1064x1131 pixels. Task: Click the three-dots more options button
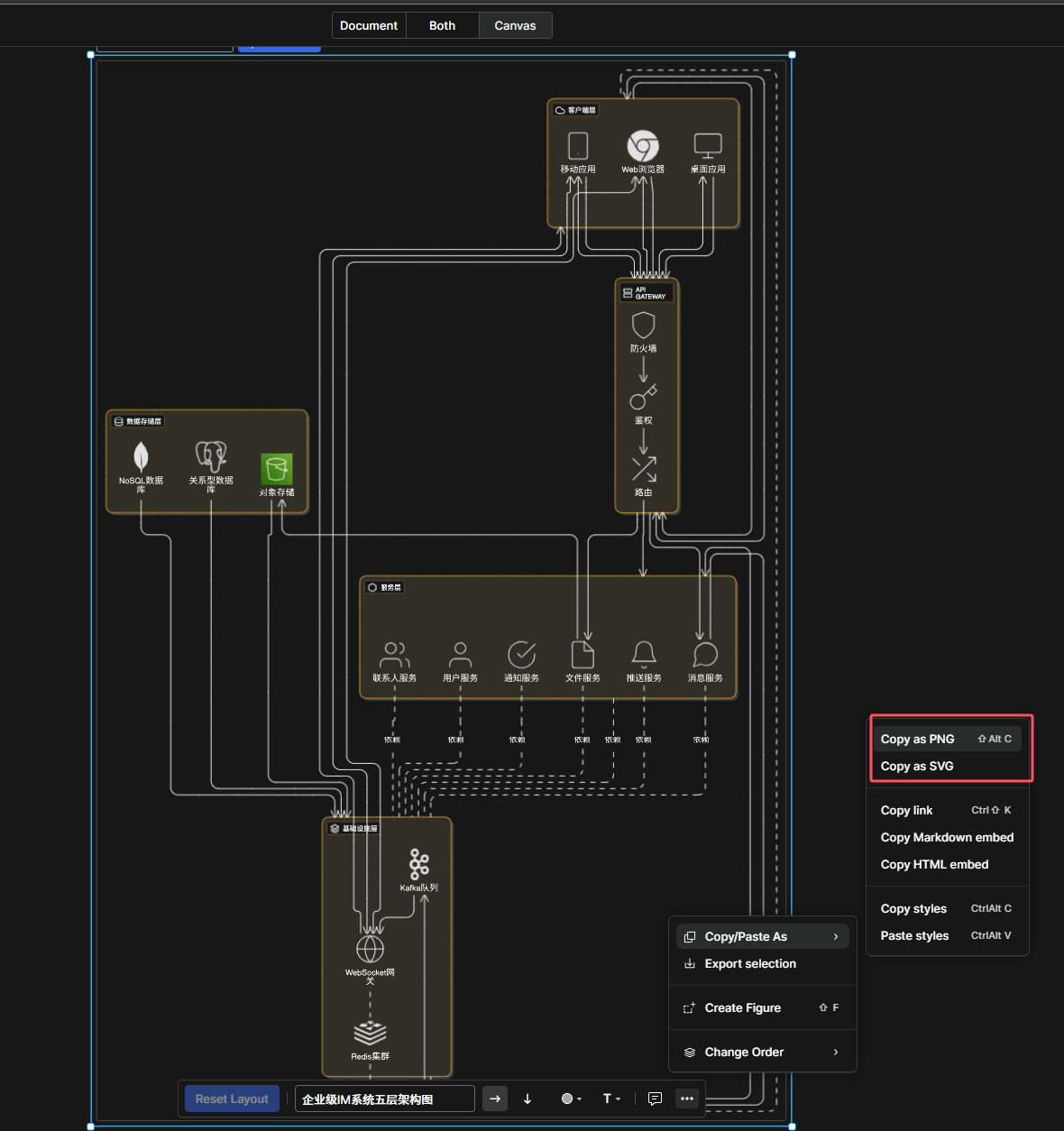point(687,1099)
